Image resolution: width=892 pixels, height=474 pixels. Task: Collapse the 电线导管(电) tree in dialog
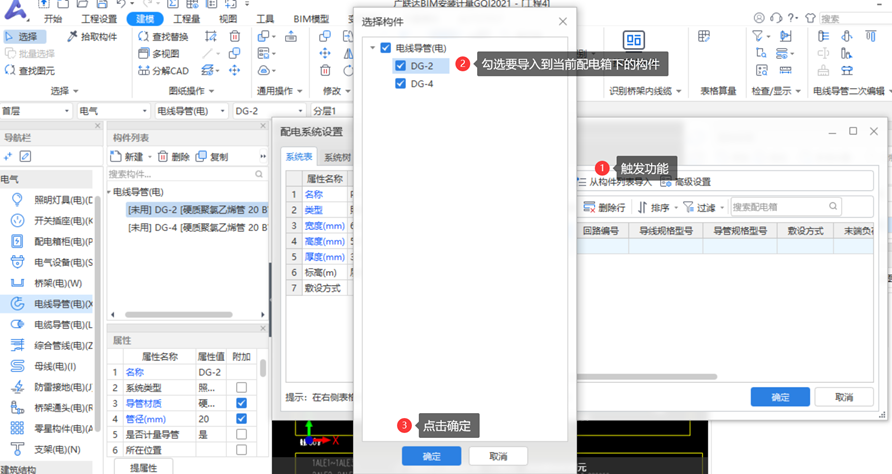point(372,48)
